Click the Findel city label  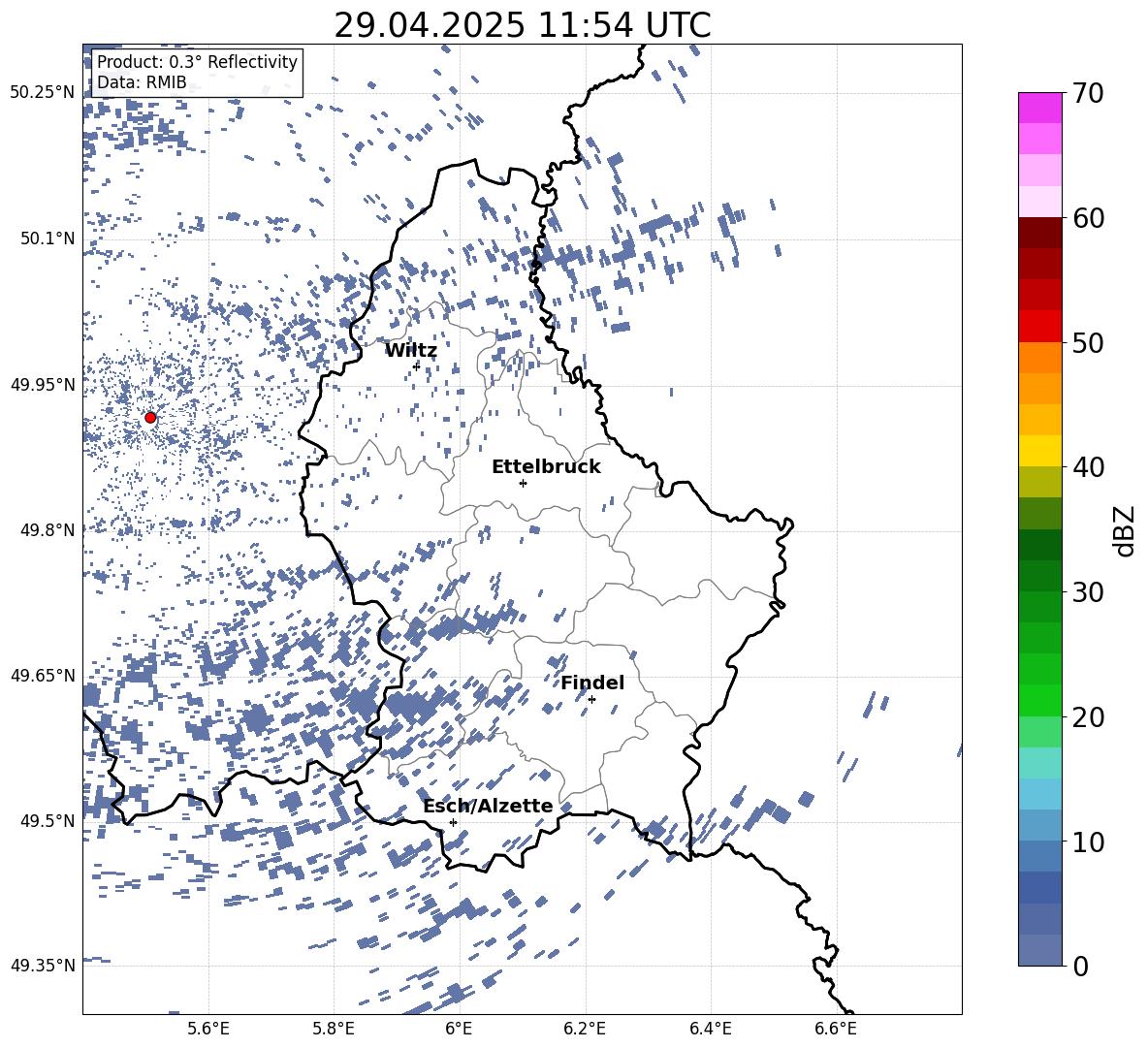tap(592, 683)
